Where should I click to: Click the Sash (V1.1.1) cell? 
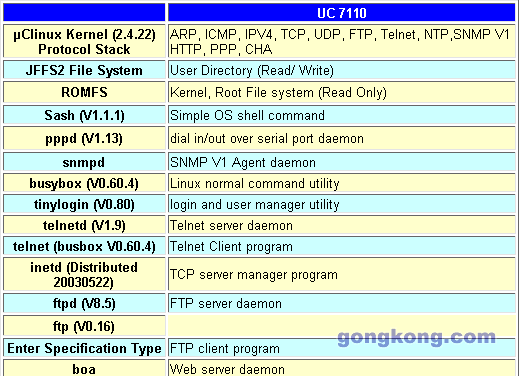[x=84, y=115]
